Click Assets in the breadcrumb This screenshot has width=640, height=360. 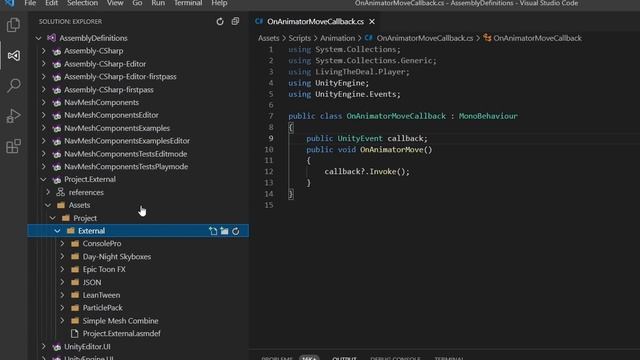point(269,38)
